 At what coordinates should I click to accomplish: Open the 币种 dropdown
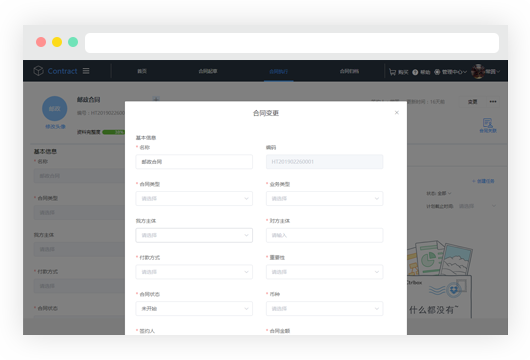tap(324, 309)
